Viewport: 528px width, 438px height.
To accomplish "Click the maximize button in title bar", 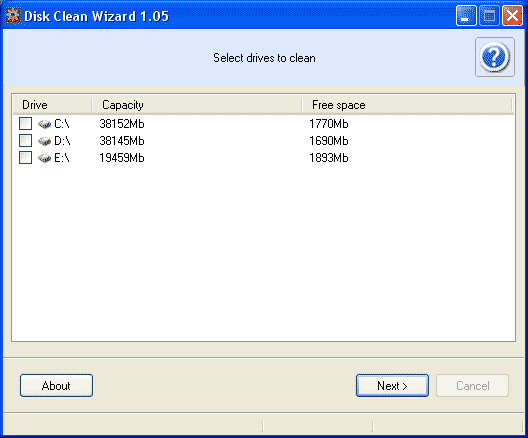I will coord(489,15).
